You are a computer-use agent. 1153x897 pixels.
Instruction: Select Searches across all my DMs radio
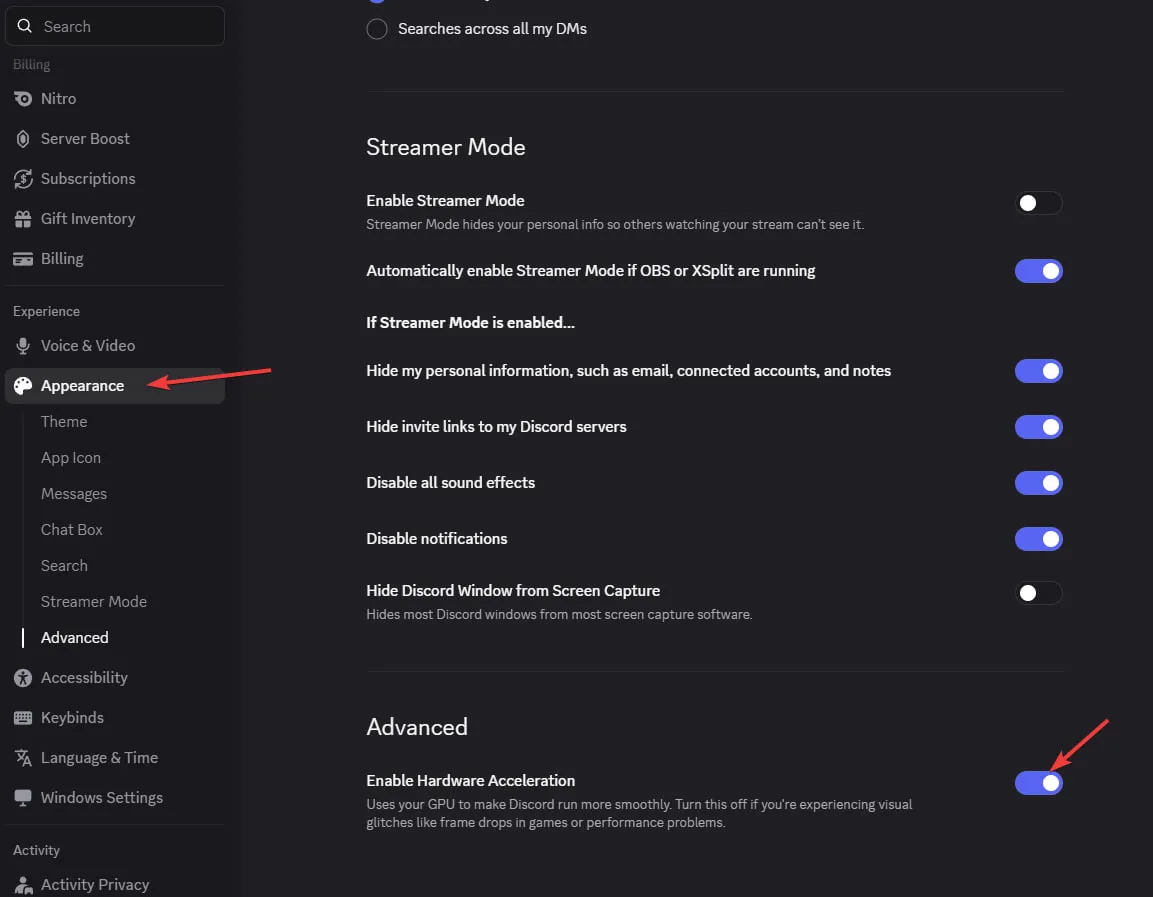pyautogui.click(x=376, y=29)
